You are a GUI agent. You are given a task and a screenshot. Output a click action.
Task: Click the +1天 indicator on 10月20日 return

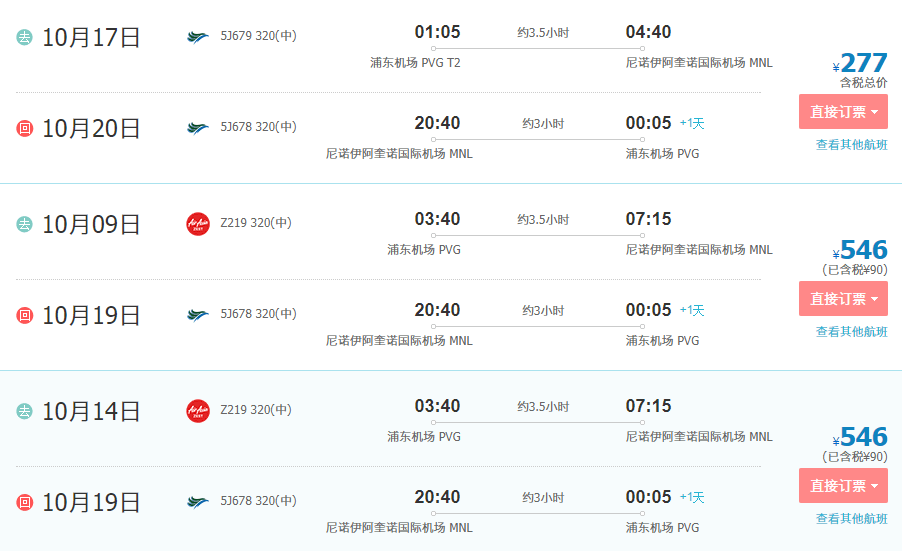[x=692, y=123]
